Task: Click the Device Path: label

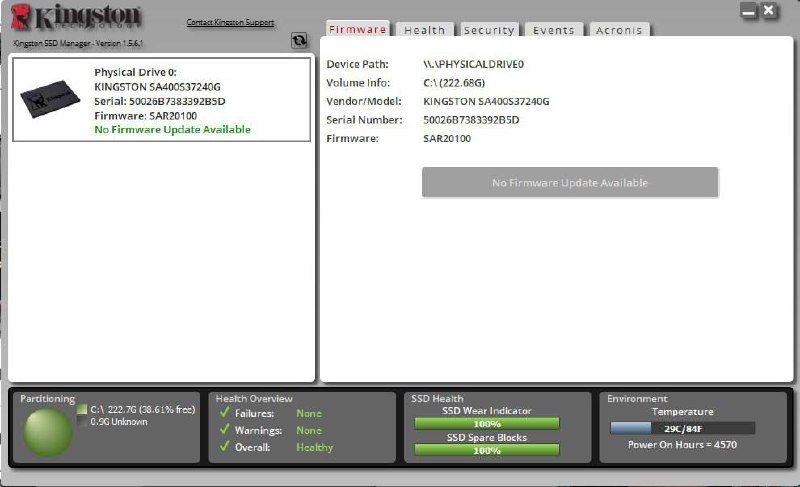Action: coord(357,64)
